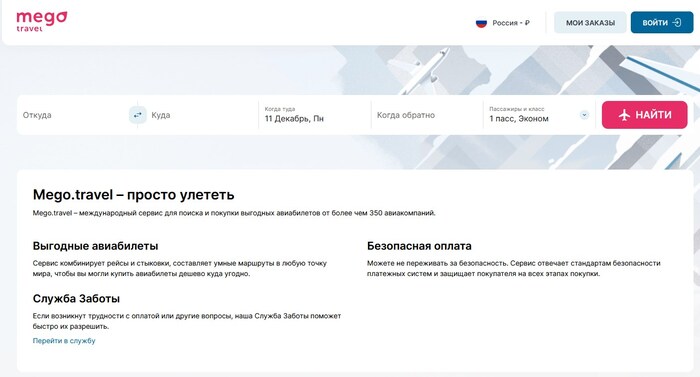Click the ВОЙТИ login button
Viewport: 700px width, 377px height.
tap(662, 23)
